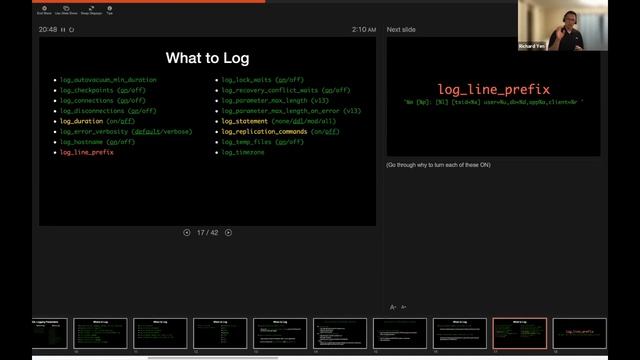
Task: Select the Logging Parameters slide thumbnail
Action: [x=50, y=333]
